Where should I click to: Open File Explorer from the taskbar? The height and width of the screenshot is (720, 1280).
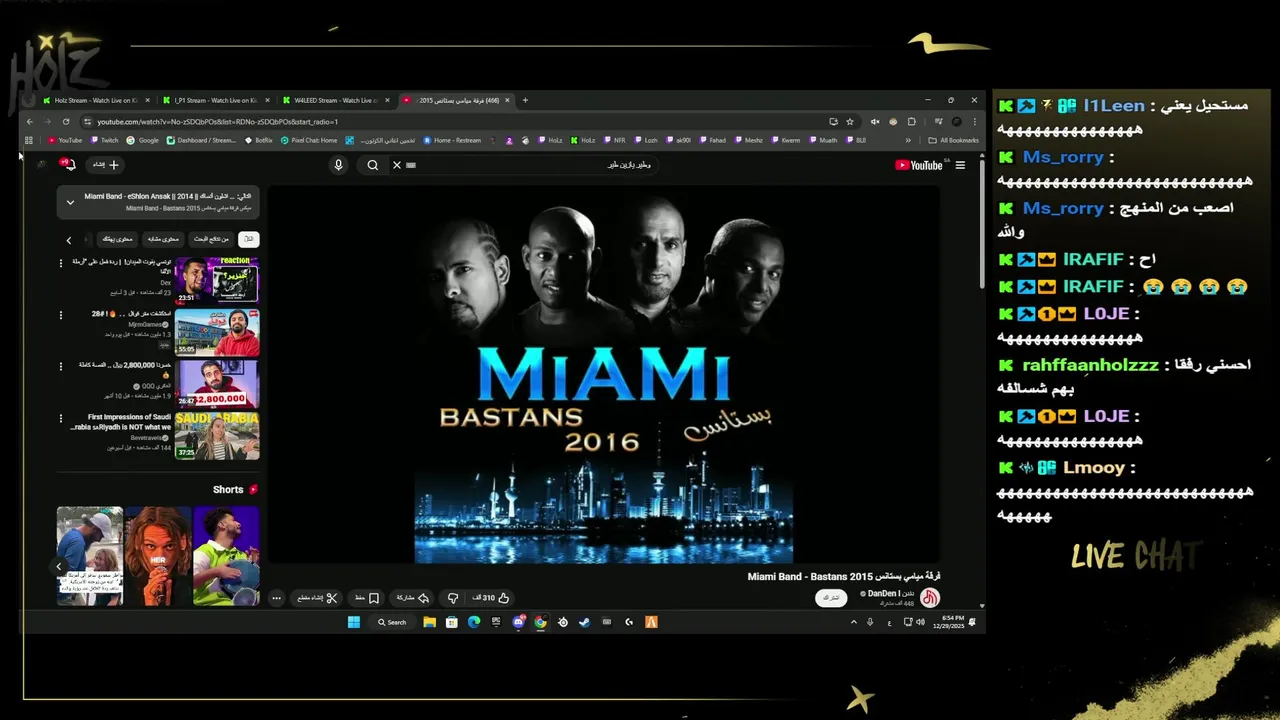[429, 622]
